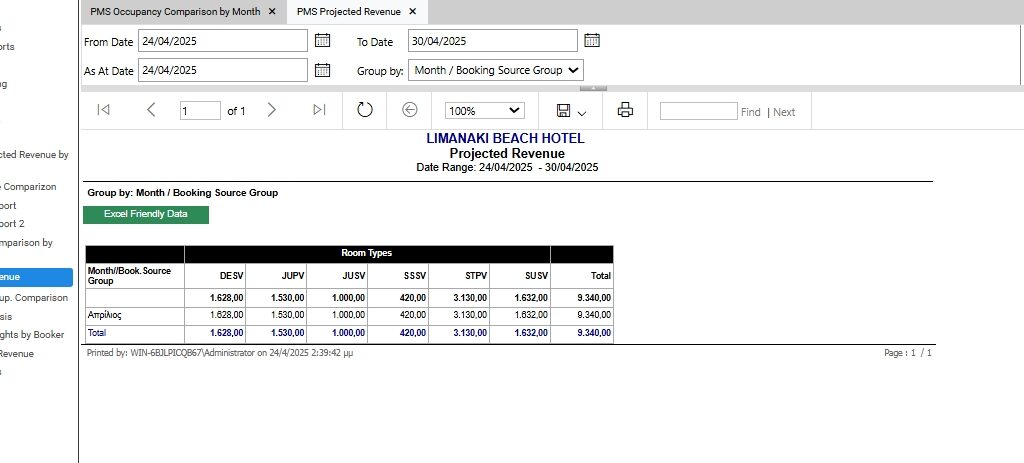Screen dimensions: 1024x463
Task: Open the 100% zoom level dropdown
Action: [485, 111]
